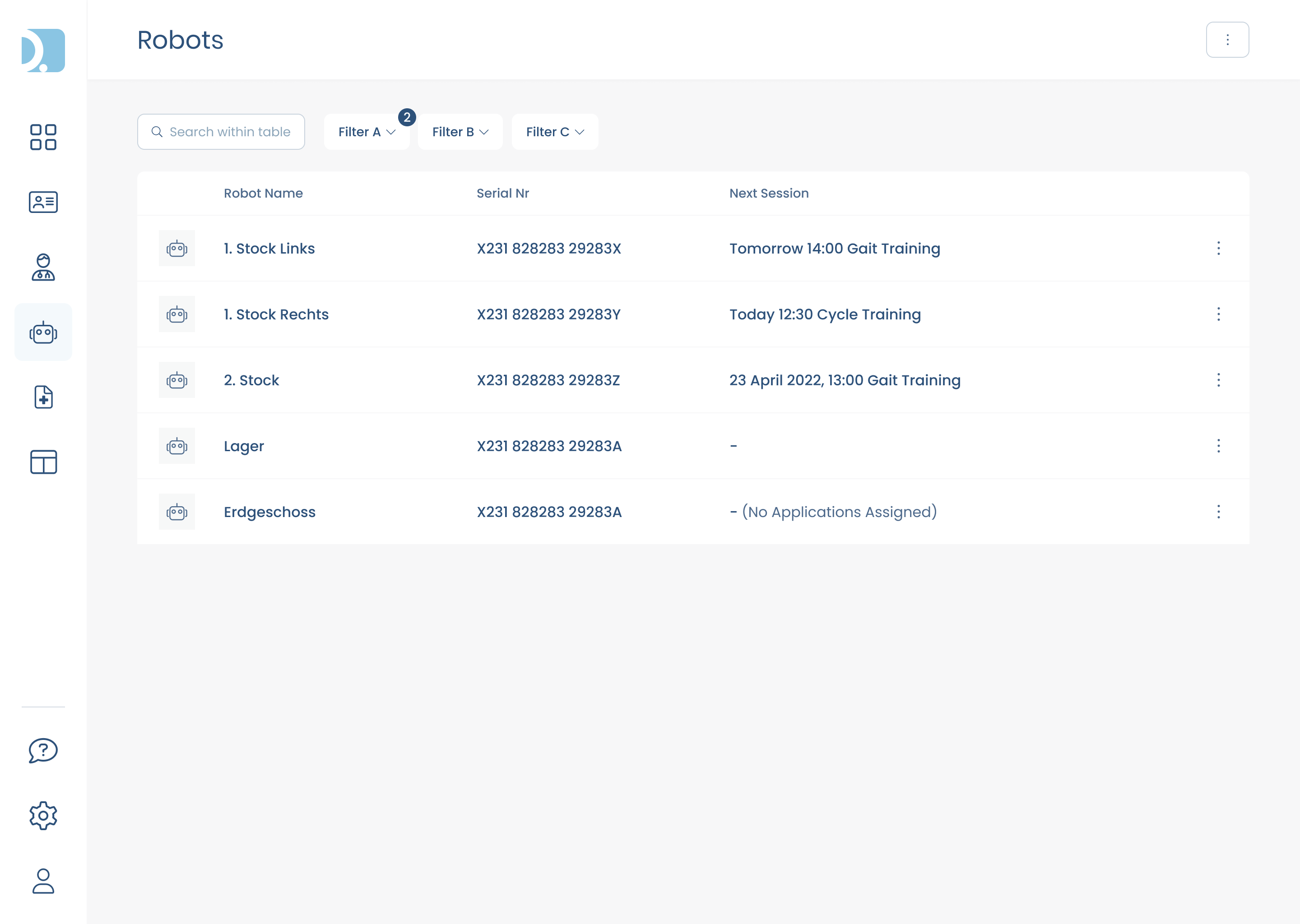Click serial X231 828283 29283Z
1300x924 pixels.
pos(548,380)
